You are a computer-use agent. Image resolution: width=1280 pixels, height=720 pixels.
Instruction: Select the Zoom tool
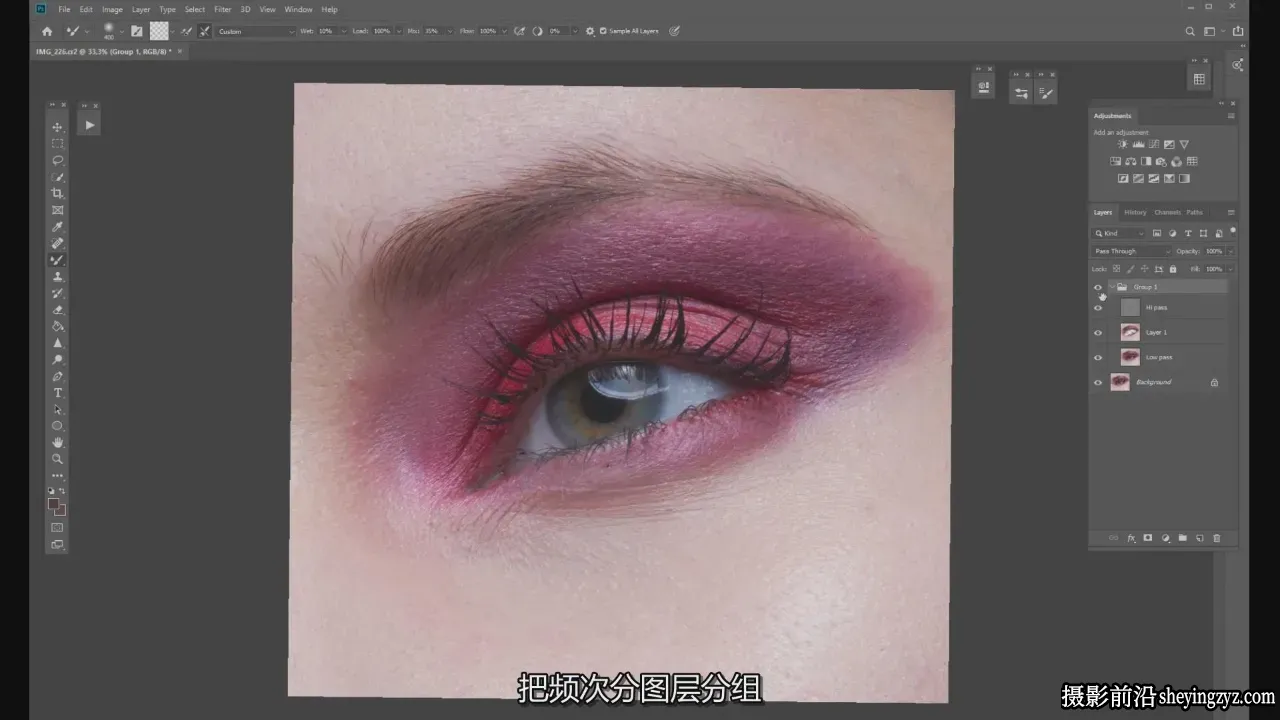pyautogui.click(x=57, y=459)
